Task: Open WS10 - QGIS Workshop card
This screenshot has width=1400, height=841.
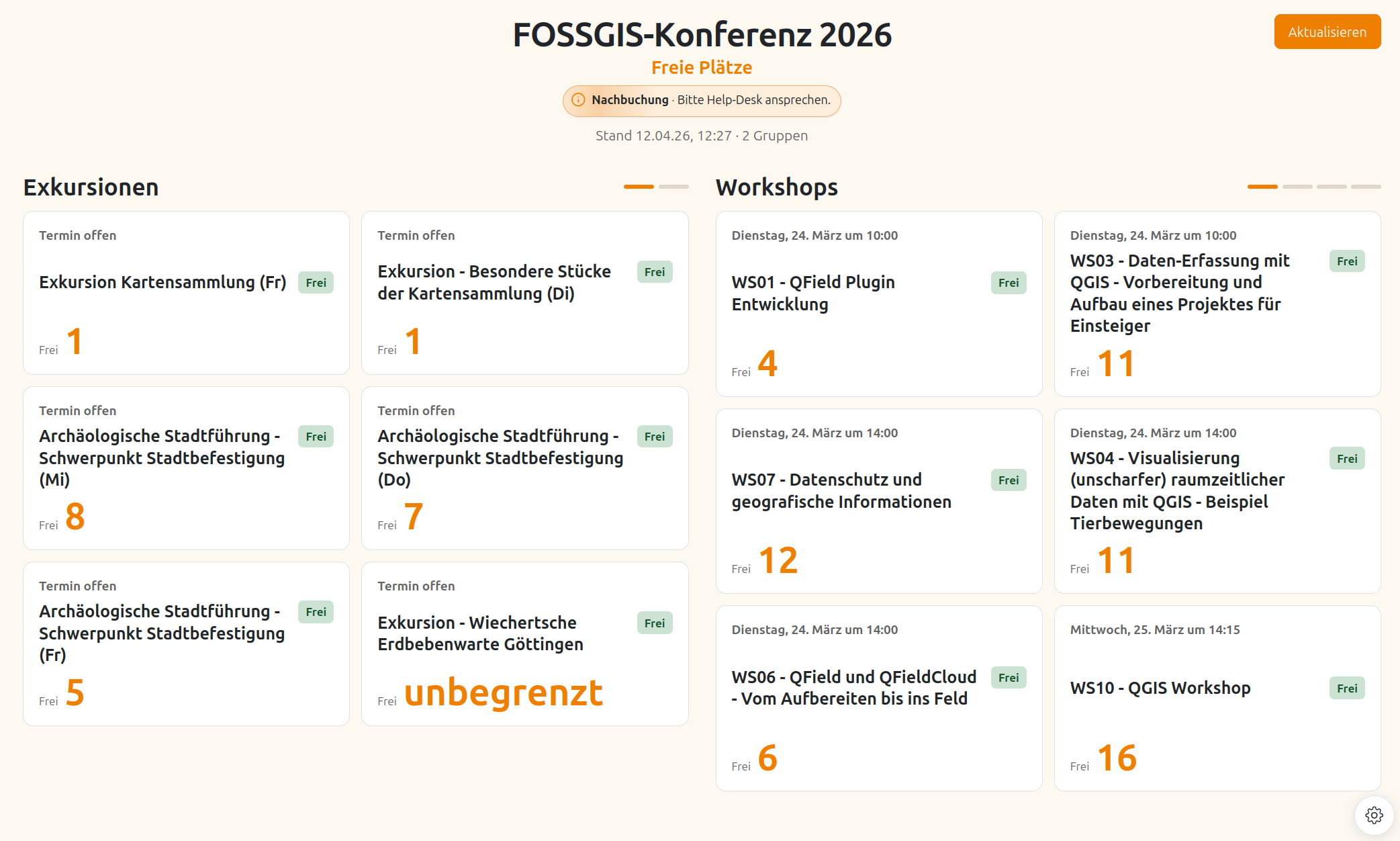Action: (x=1217, y=697)
